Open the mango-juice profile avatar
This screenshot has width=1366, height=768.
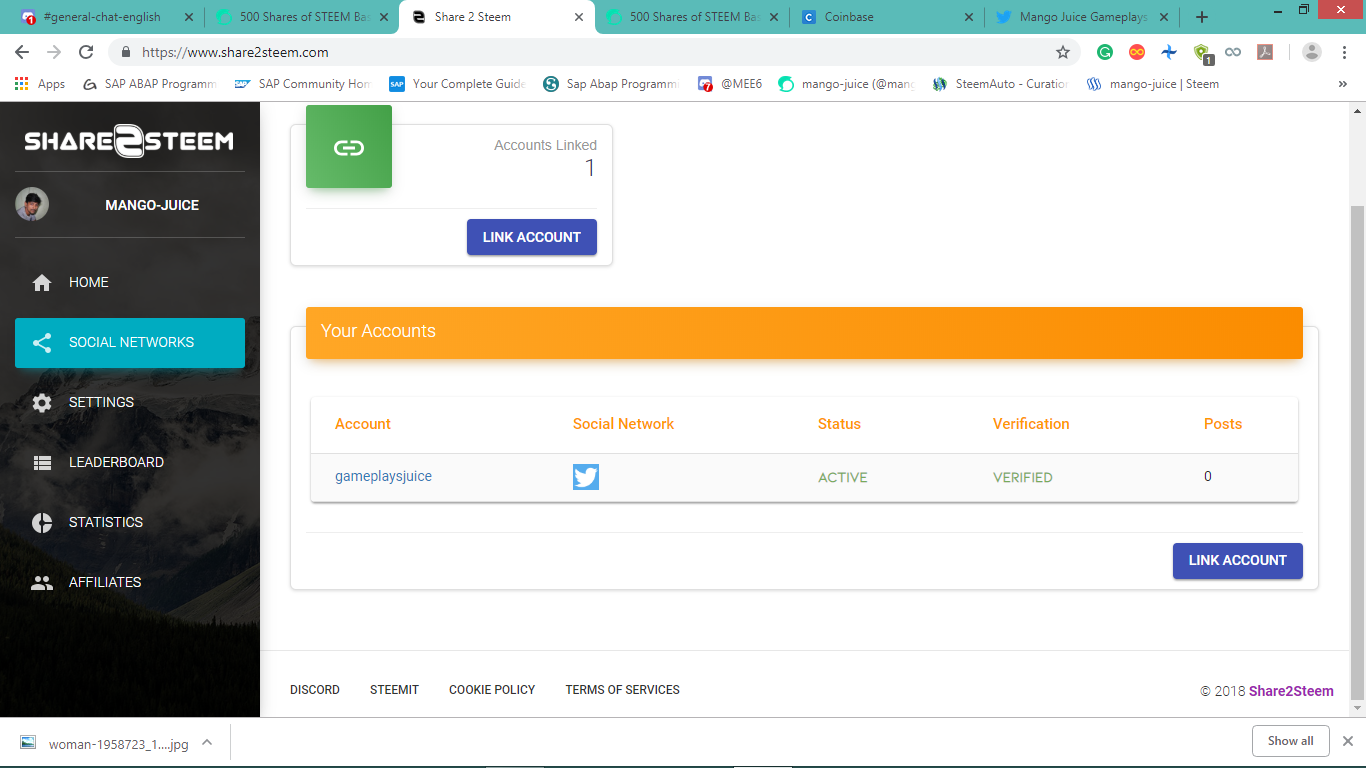(x=32, y=204)
